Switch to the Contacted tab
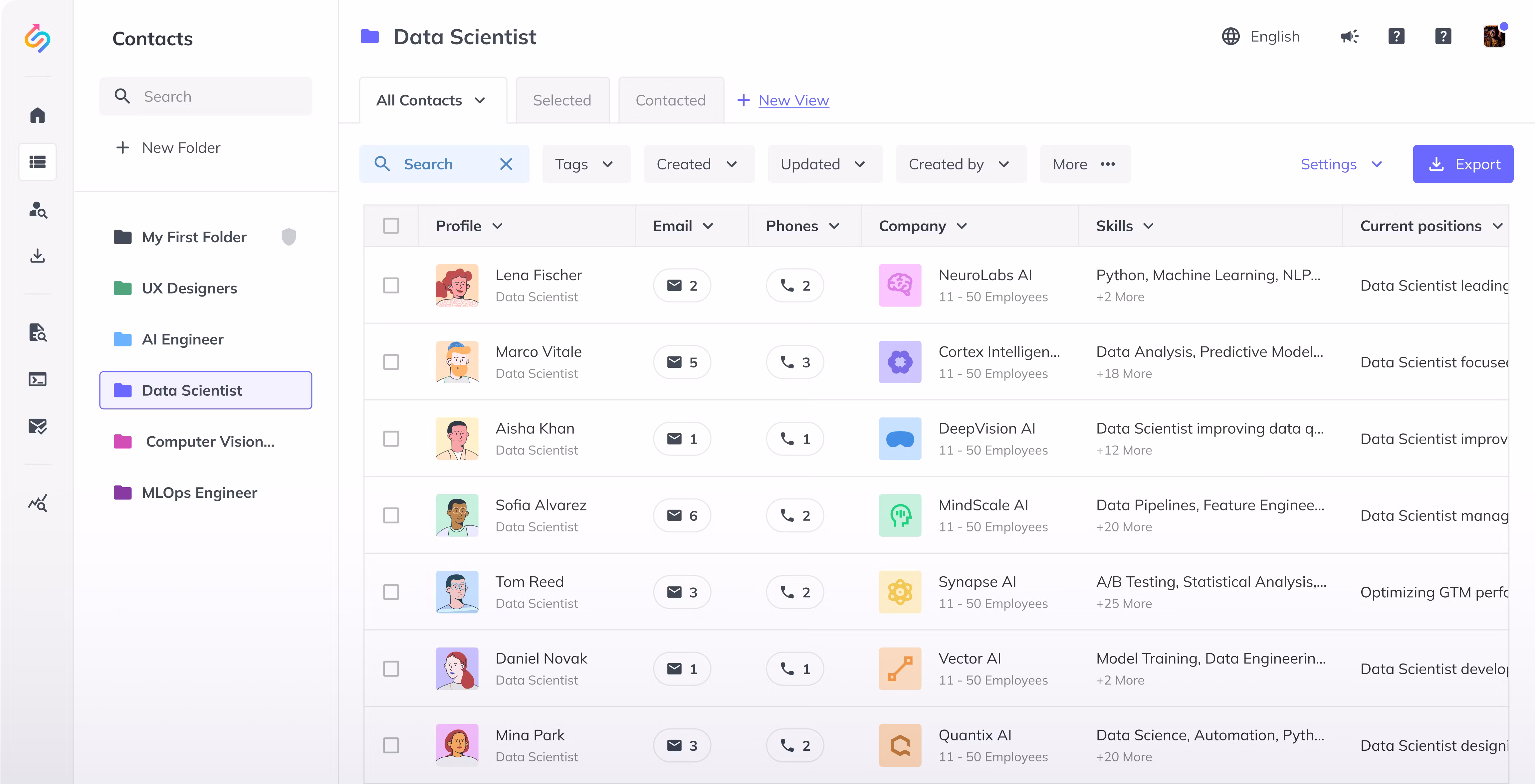1535x784 pixels. [x=670, y=100]
